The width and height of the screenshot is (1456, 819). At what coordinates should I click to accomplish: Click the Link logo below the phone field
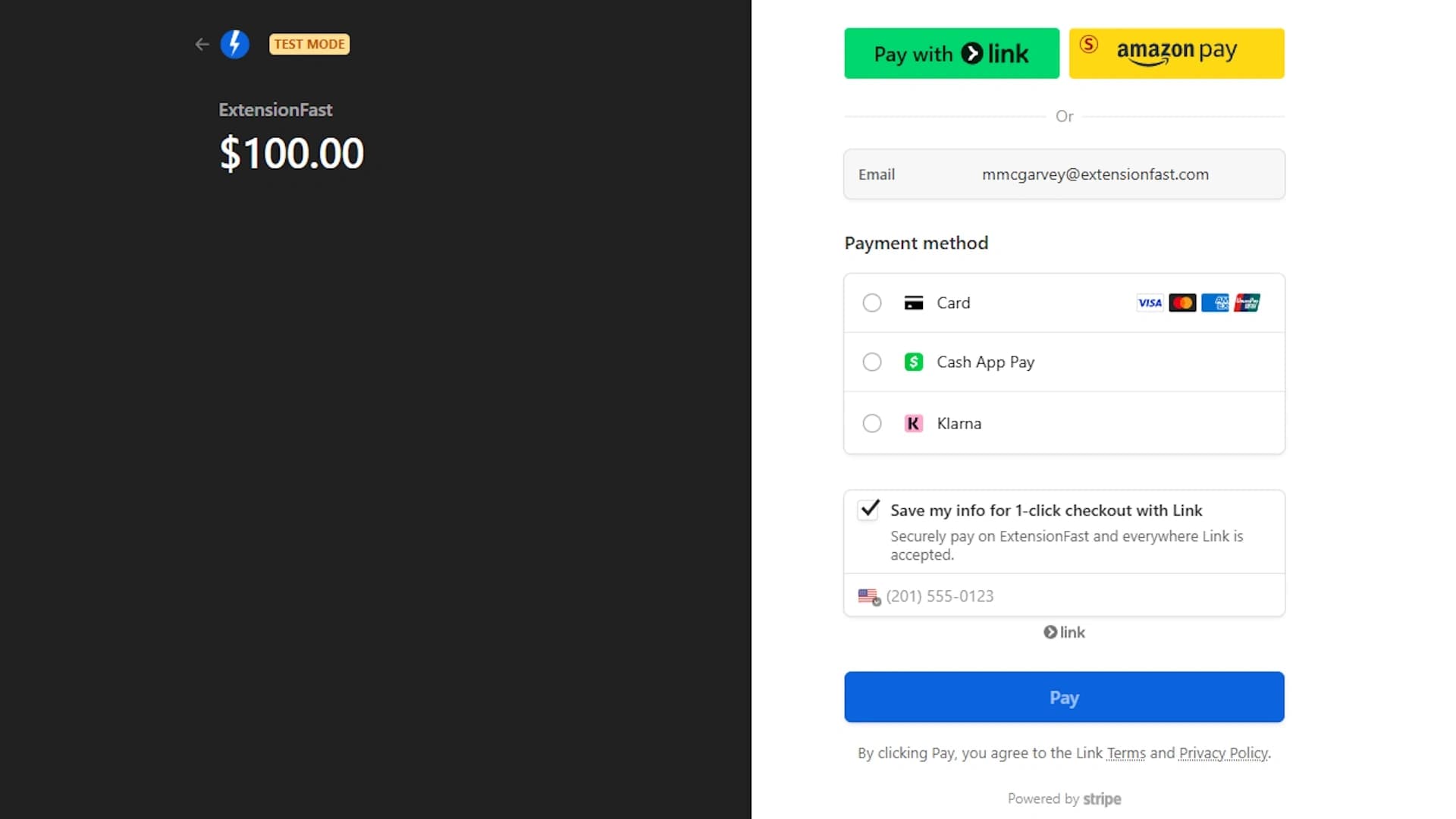tap(1064, 632)
